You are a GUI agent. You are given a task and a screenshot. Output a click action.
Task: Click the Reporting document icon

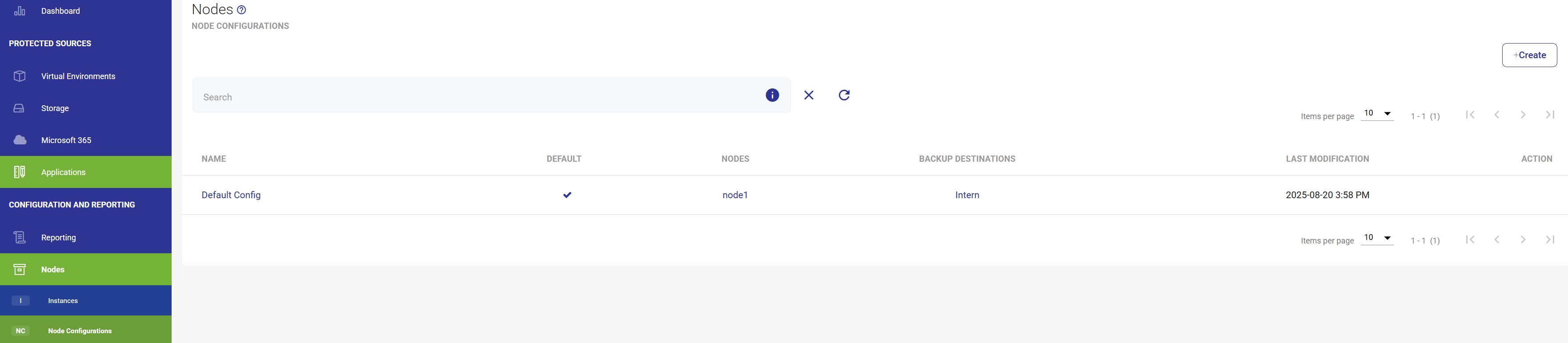[x=20, y=237]
